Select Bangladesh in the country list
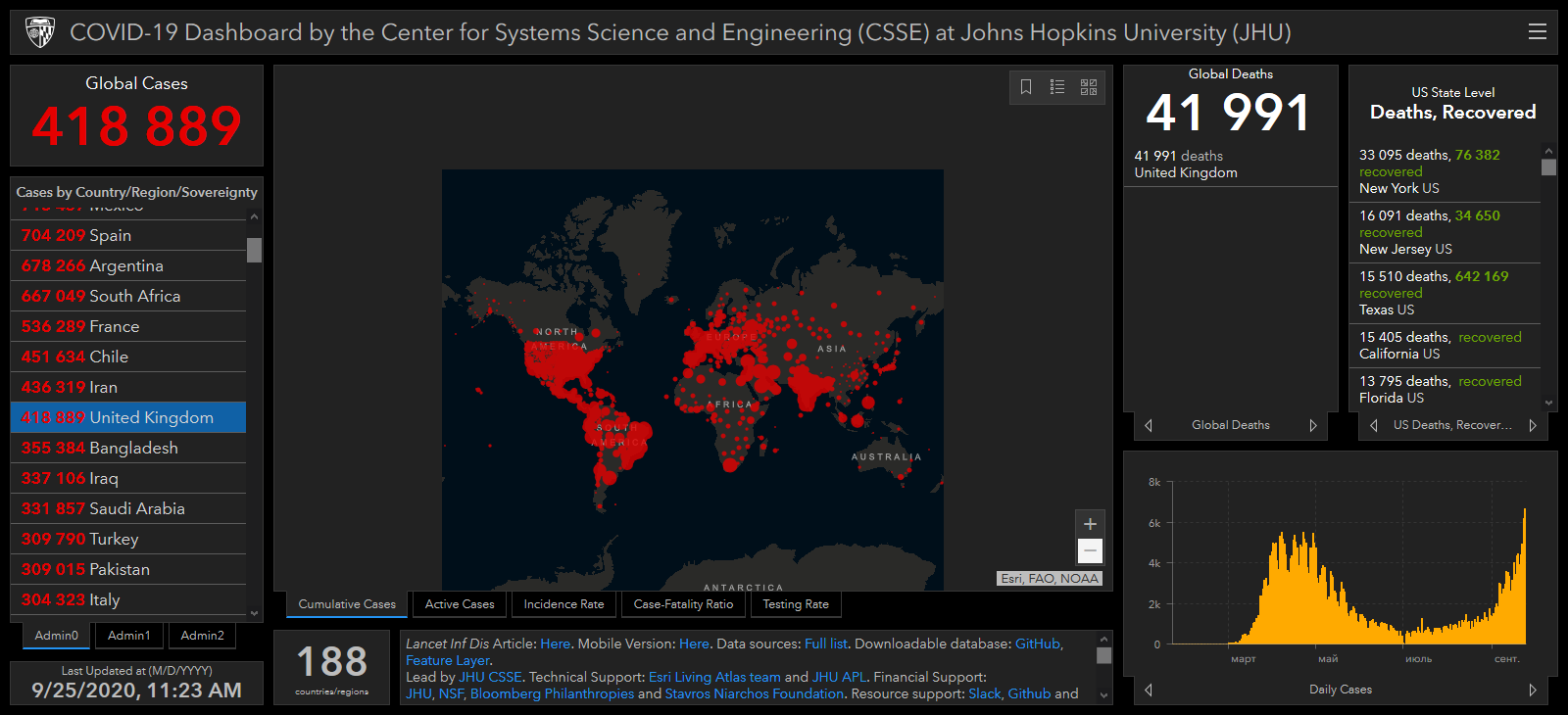This screenshot has height=715, width=1568. click(x=128, y=448)
